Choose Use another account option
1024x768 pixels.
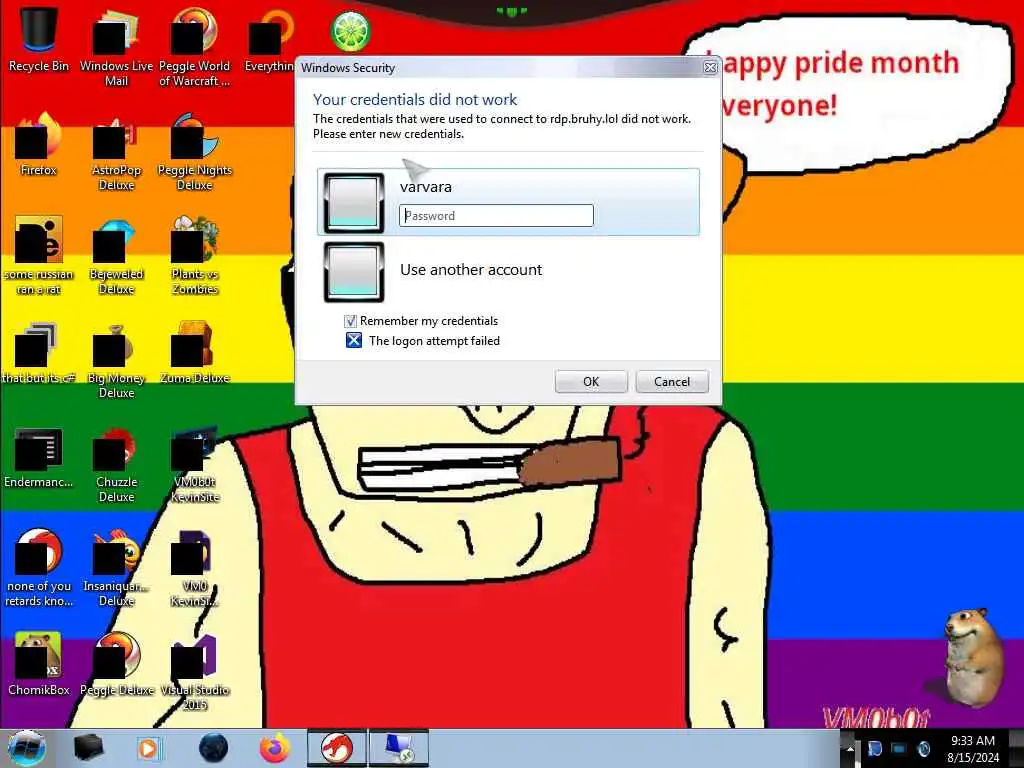pos(508,270)
